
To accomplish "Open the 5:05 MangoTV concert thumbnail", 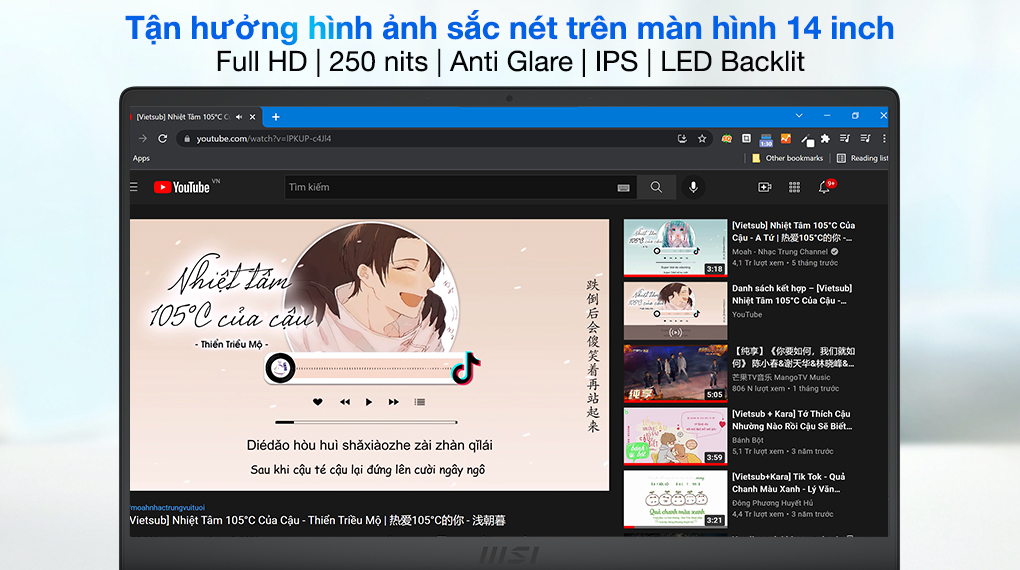I will click(675, 373).
